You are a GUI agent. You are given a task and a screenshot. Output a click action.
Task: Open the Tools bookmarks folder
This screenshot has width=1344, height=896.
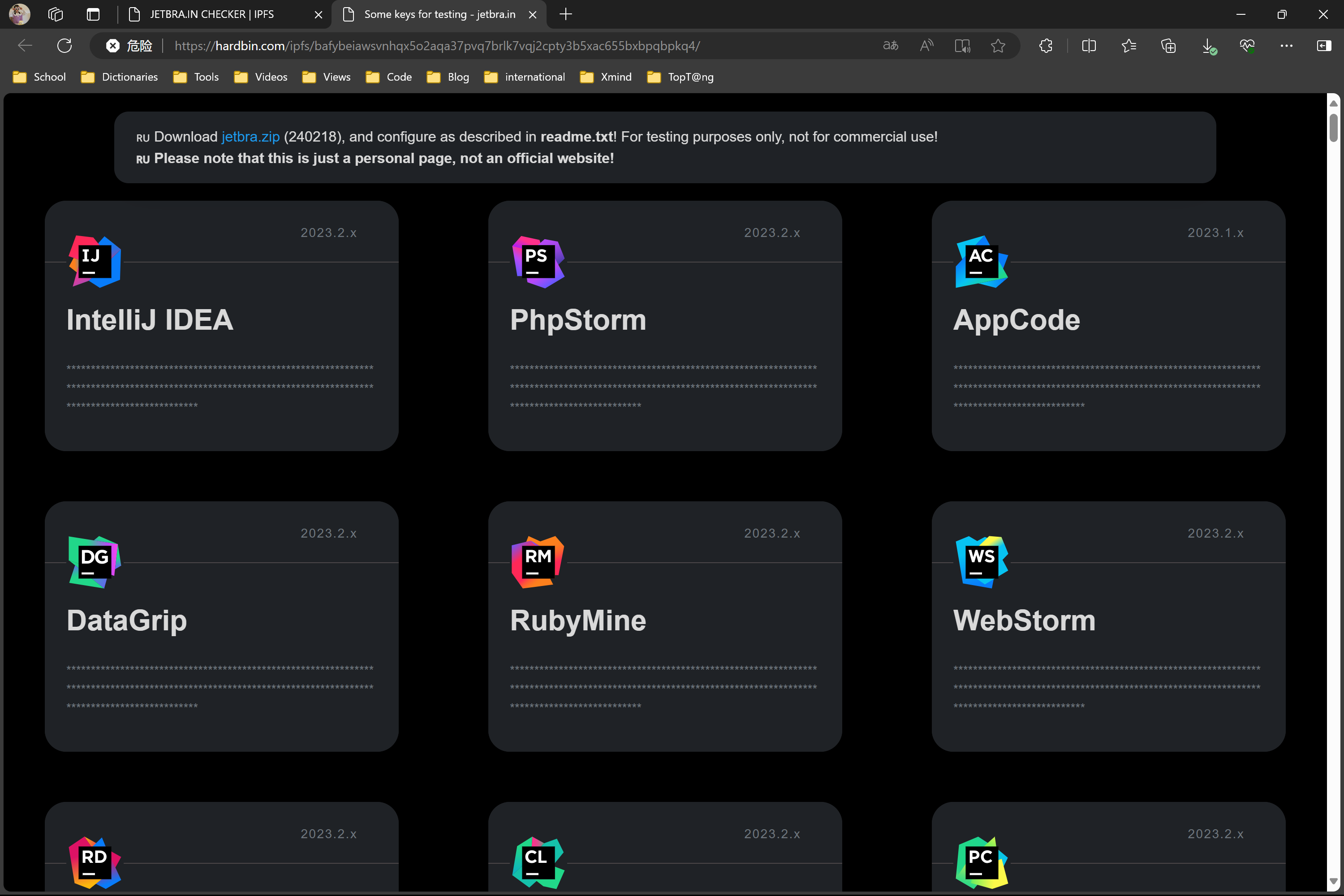(x=196, y=77)
